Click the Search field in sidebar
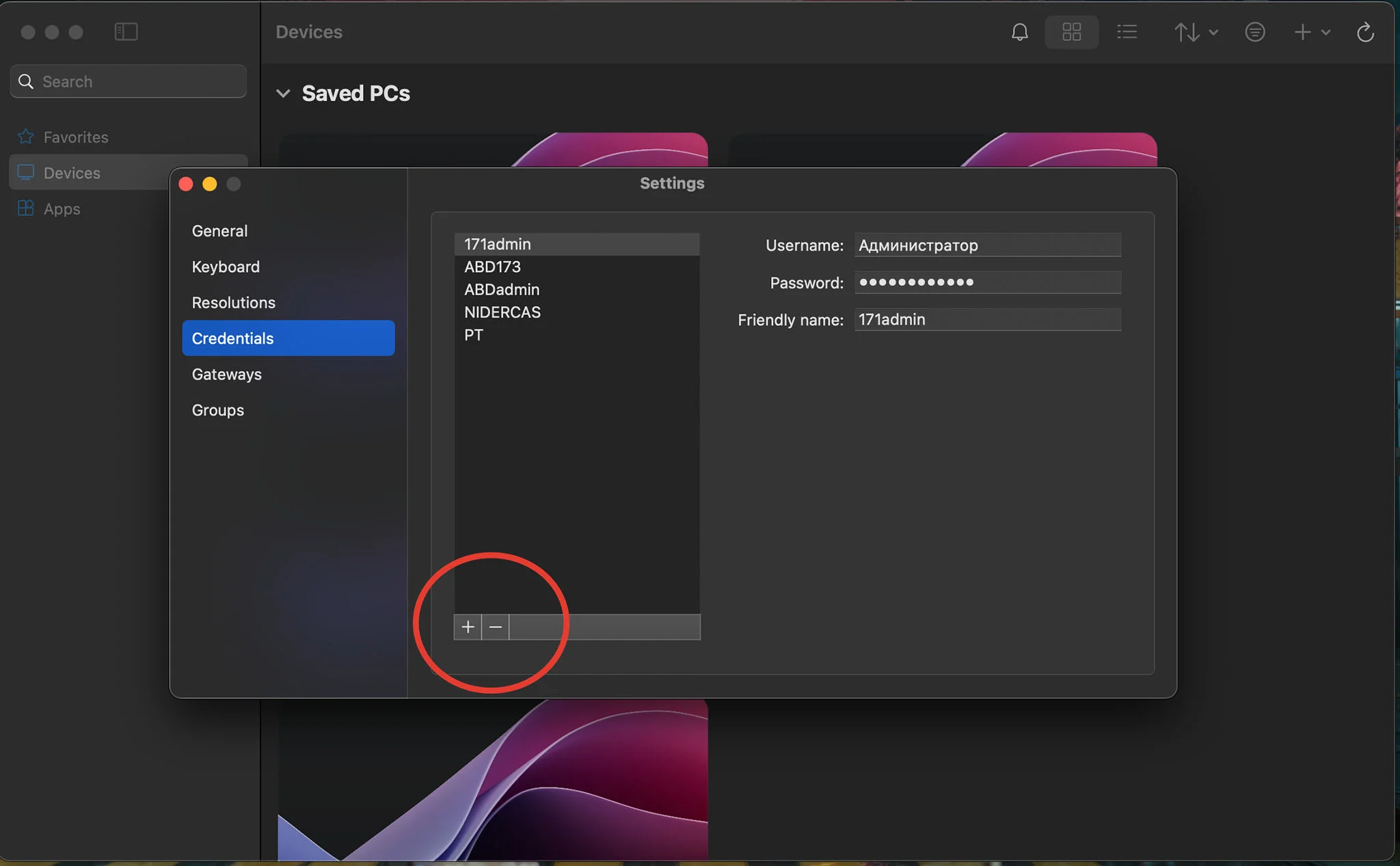The image size is (1400, 866). pyautogui.click(x=129, y=81)
